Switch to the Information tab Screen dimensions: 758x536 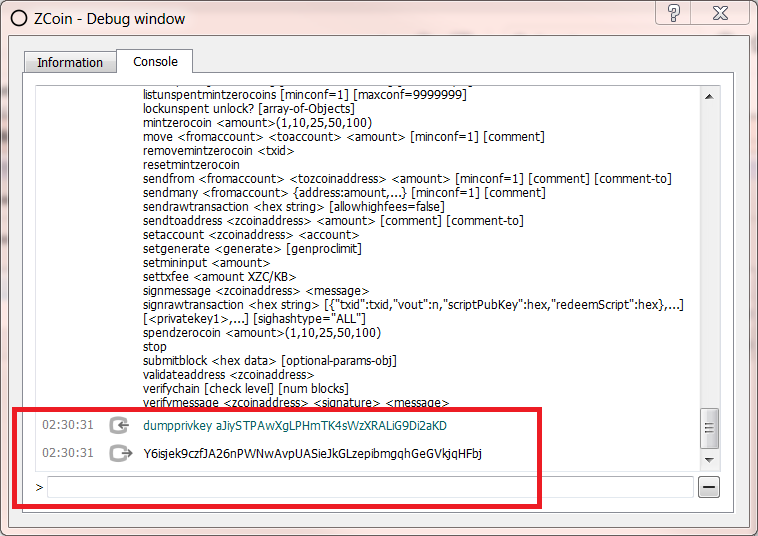pos(70,62)
